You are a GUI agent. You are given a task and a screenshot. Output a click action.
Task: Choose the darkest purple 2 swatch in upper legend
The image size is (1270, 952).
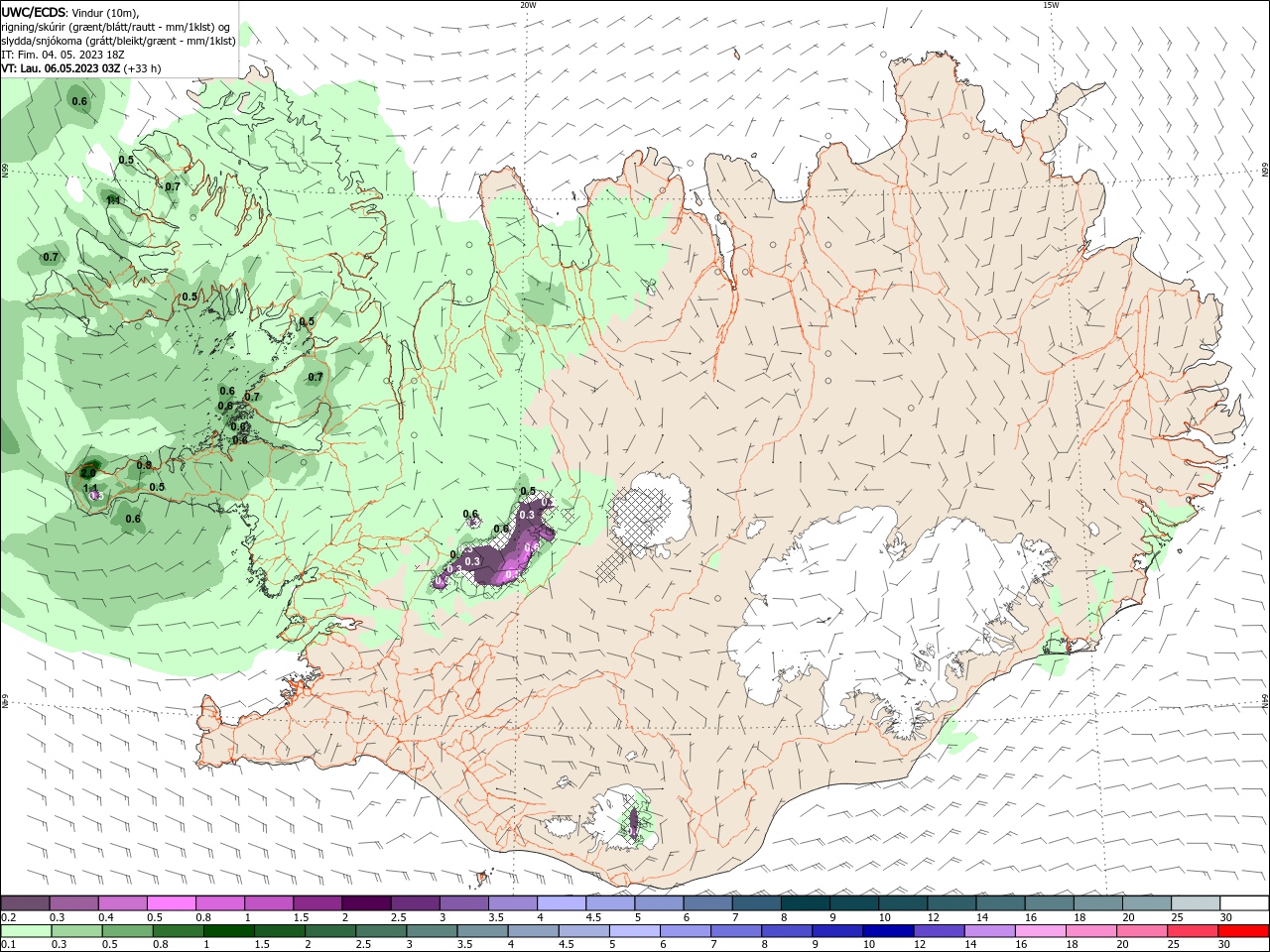pos(366,902)
